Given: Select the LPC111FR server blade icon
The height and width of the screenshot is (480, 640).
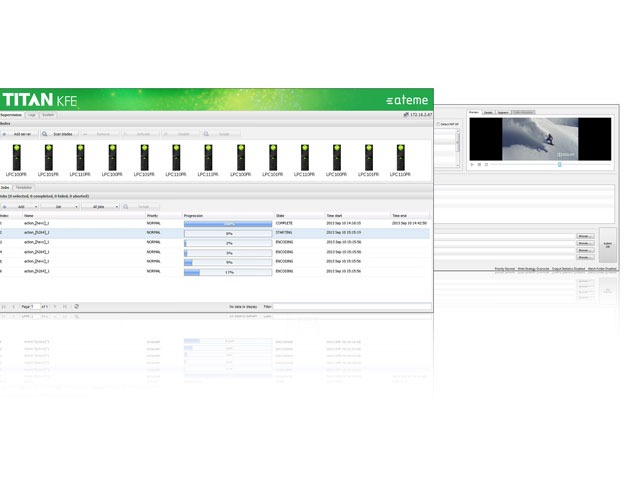Looking at the screenshot, I should tap(208, 158).
